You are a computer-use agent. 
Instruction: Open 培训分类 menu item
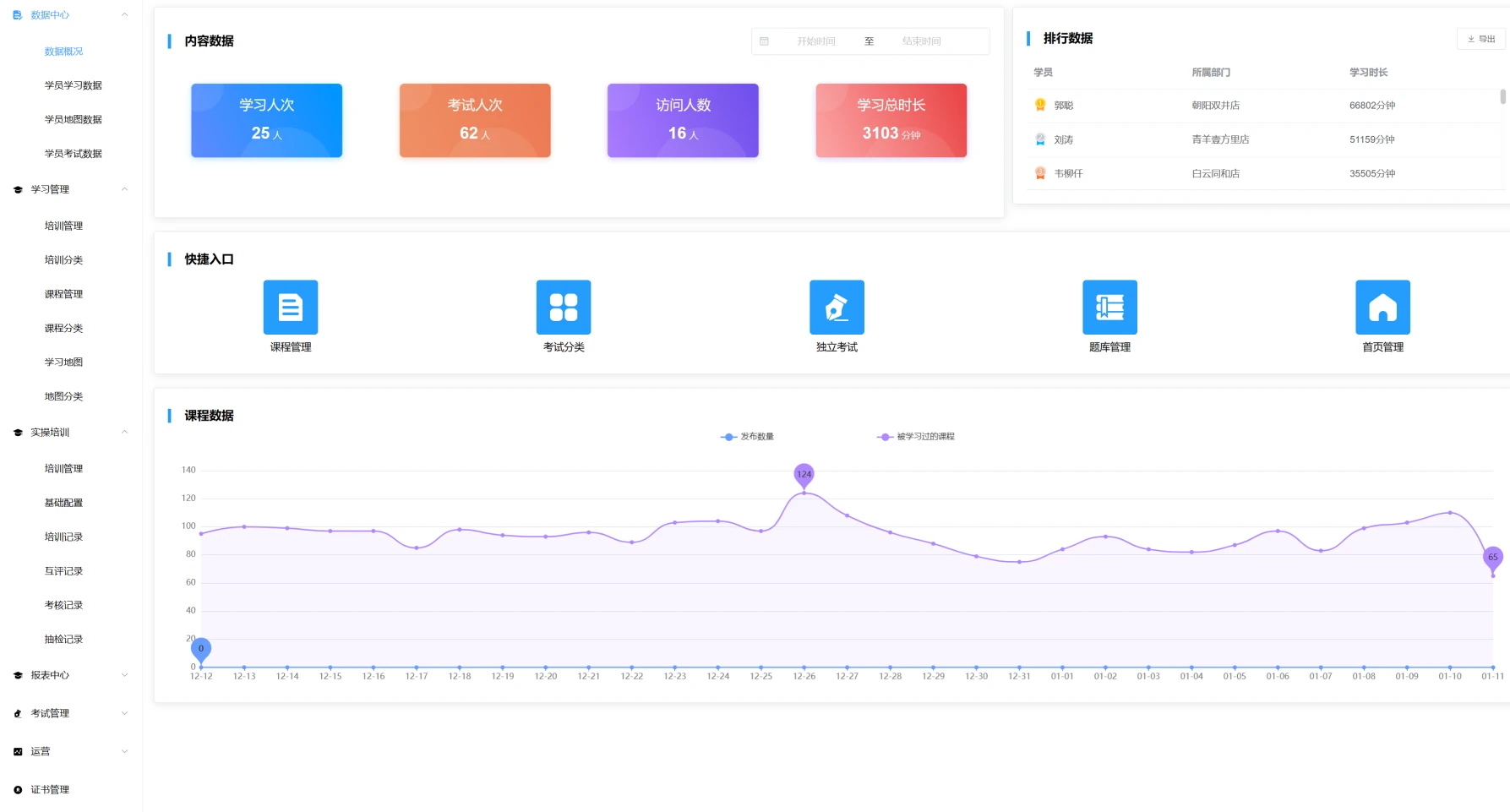[x=63, y=260]
